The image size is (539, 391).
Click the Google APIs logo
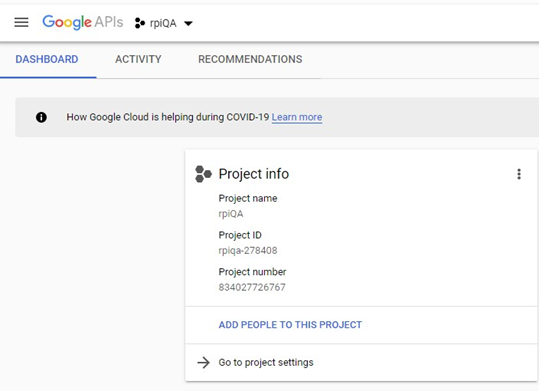(x=82, y=22)
